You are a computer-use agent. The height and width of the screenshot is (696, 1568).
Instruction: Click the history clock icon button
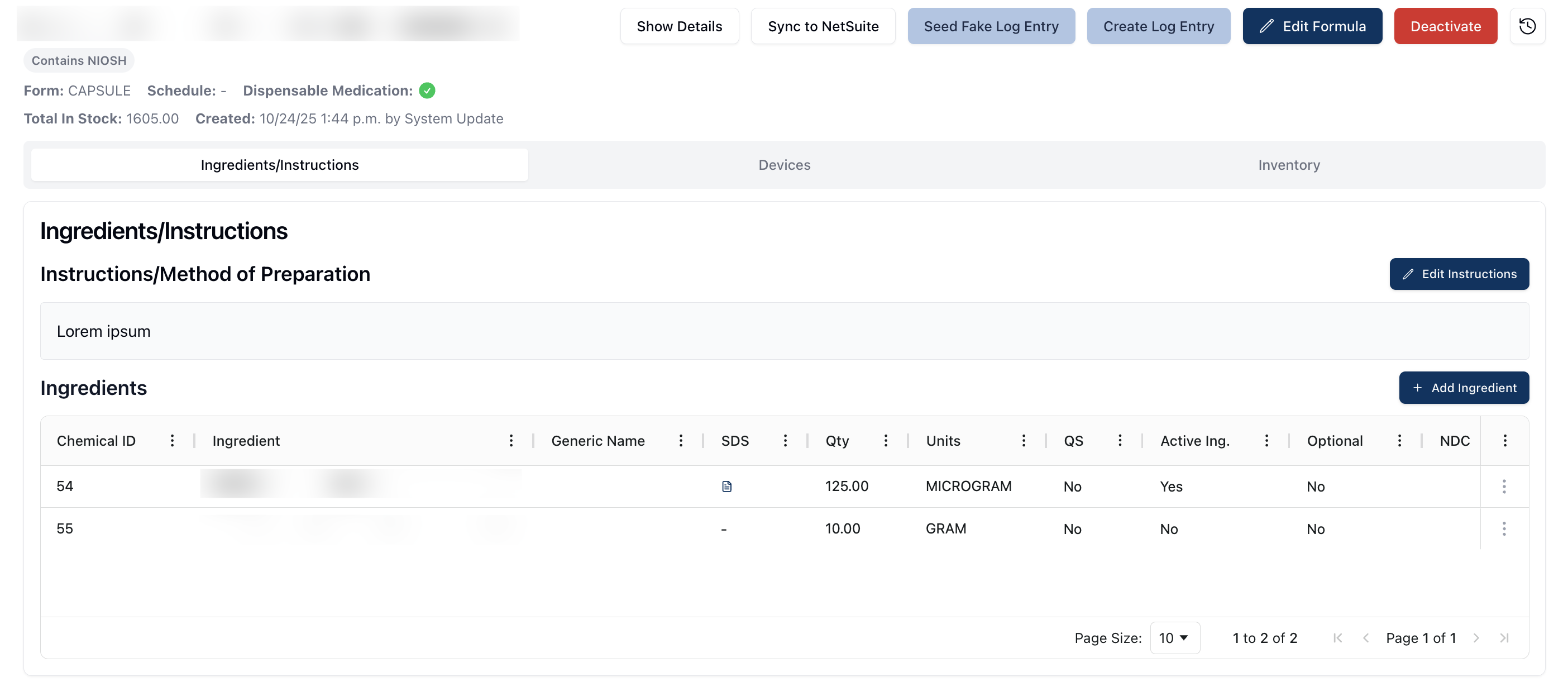point(1527,26)
